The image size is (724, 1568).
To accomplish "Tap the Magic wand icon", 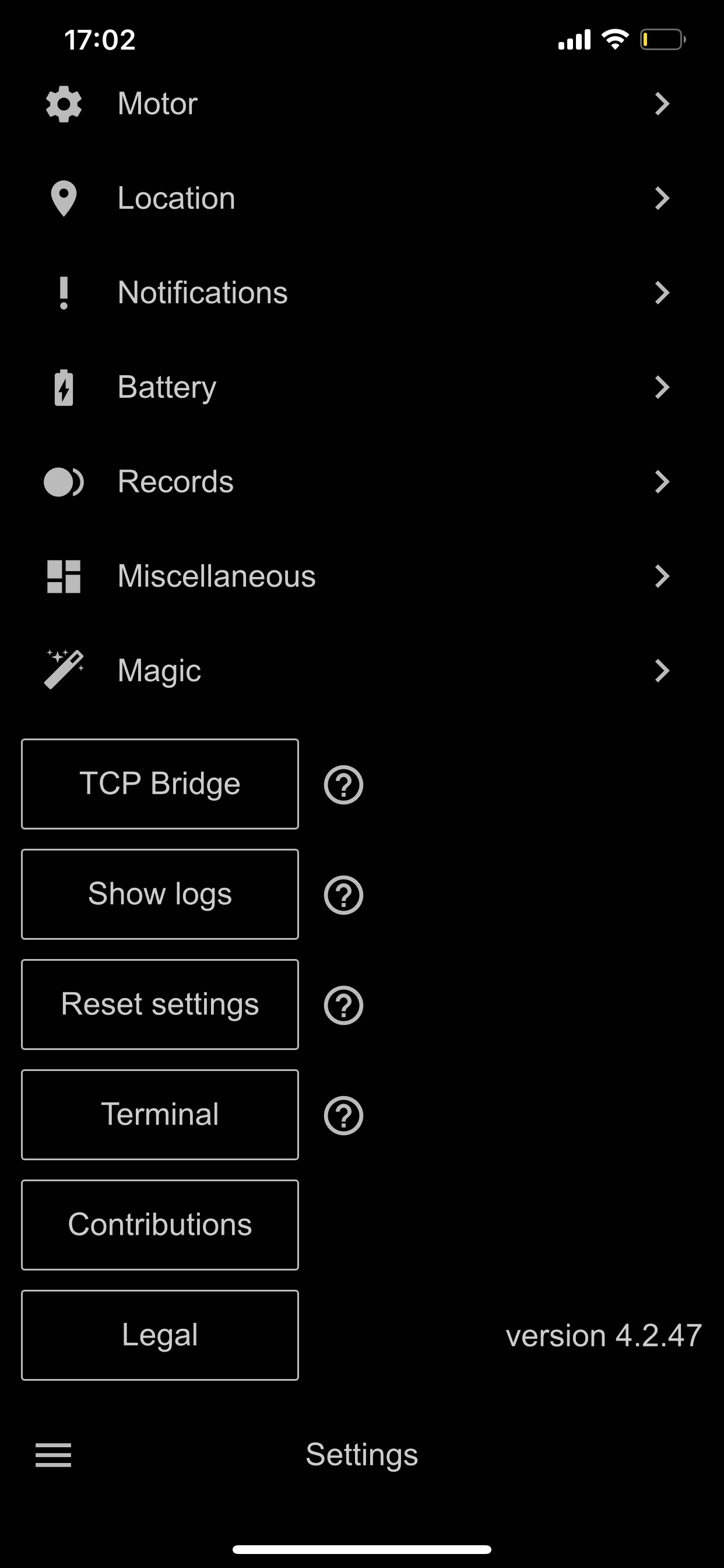I will coord(64,670).
